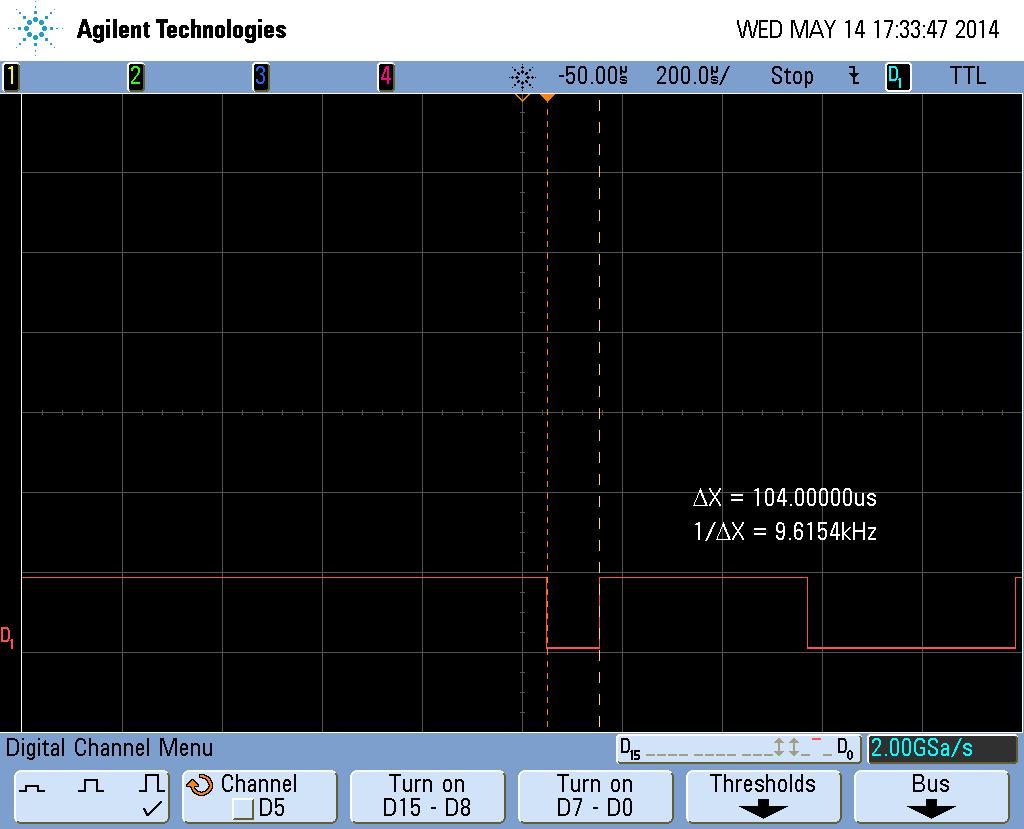The image size is (1024, 829).
Task: Click the D1 trigger source icon
Action: point(897,77)
